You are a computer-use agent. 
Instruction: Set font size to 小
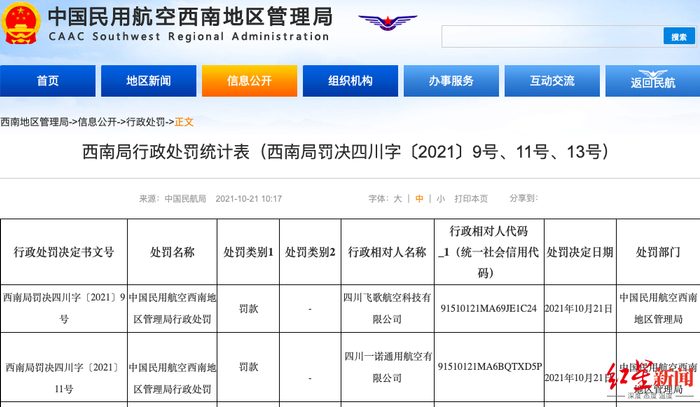[x=441, y=199]
